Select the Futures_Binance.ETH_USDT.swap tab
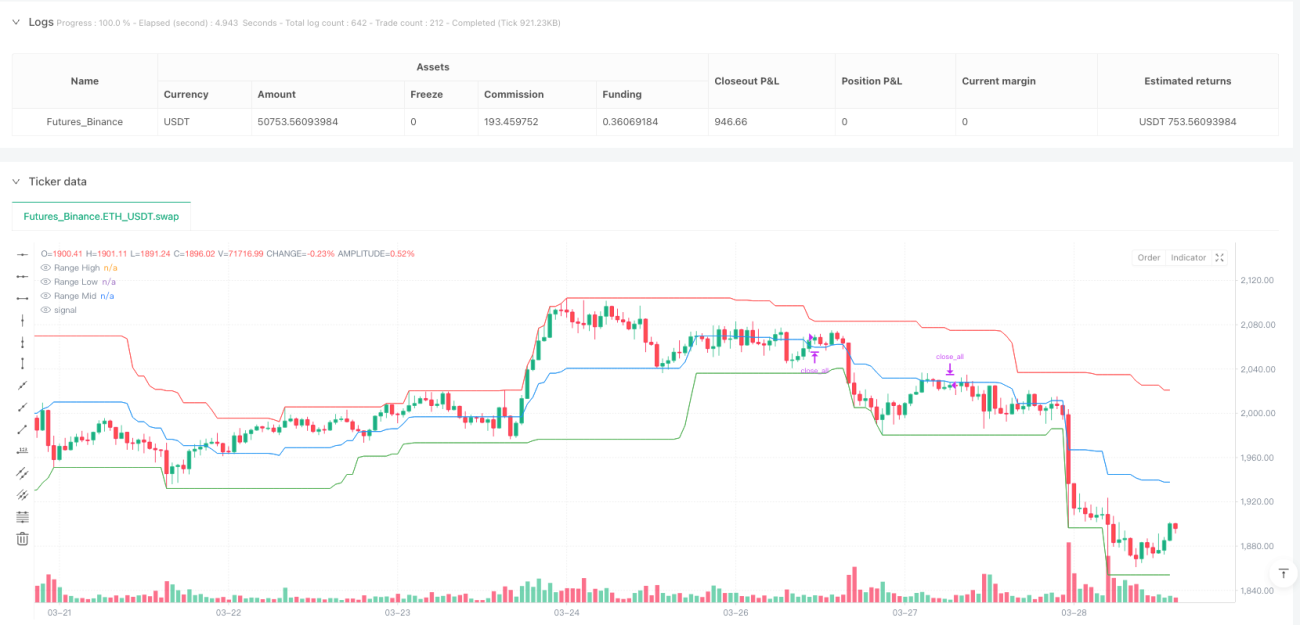This screenshot has height=625, width=1300. [x=101, y=216]
